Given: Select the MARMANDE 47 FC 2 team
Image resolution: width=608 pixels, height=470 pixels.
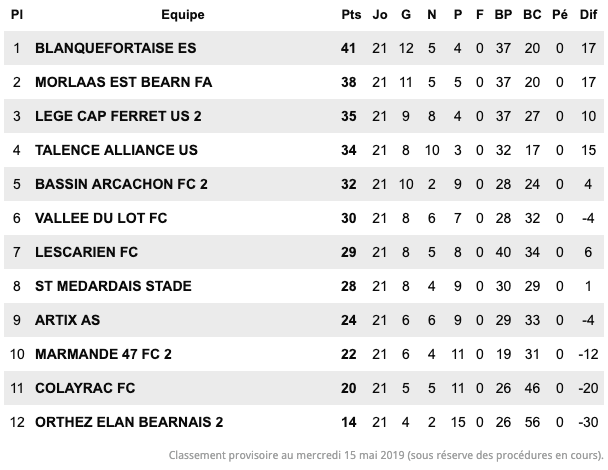Looking at the screenshot, I should pos(103,354).
